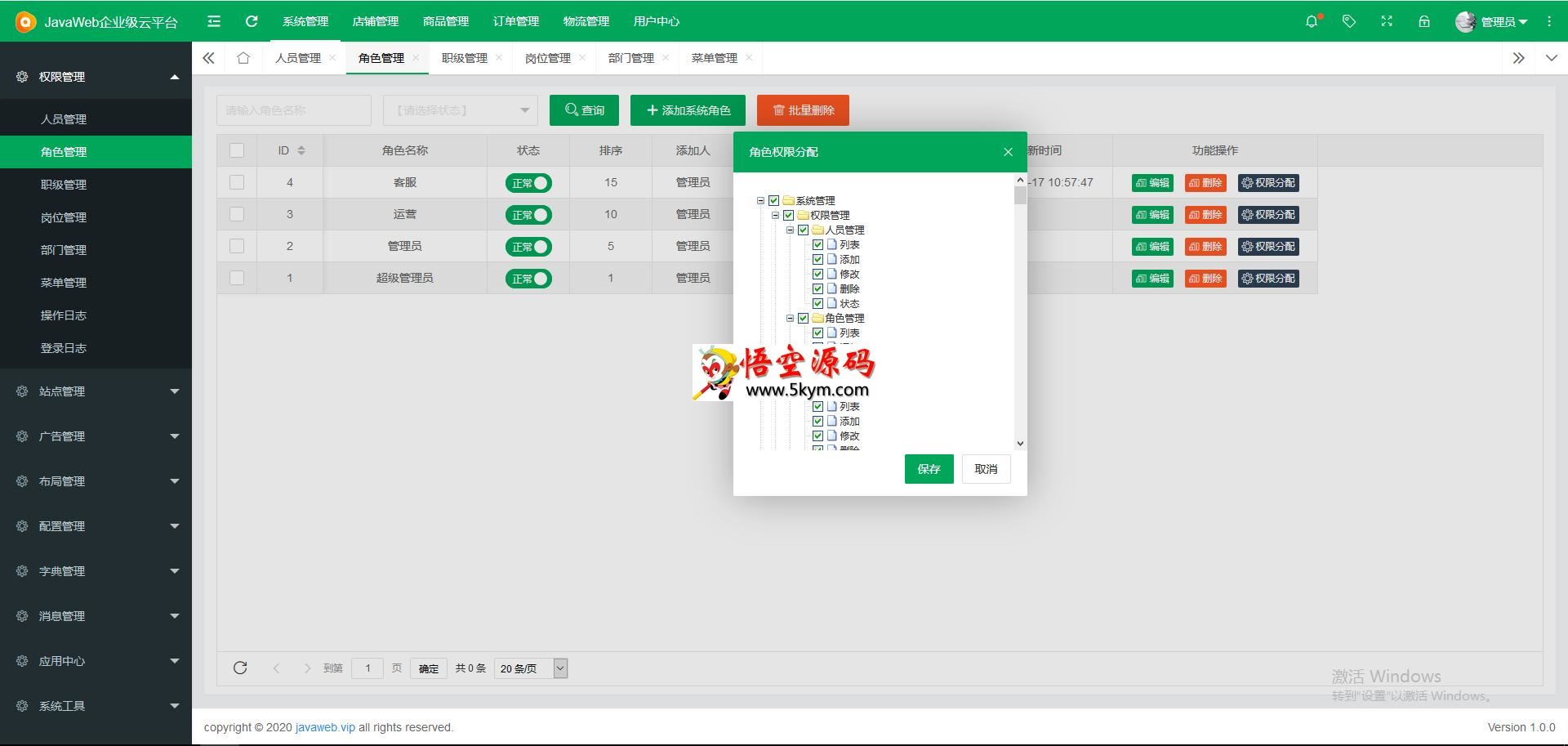
Task: Open 店铺管理 top menu
Action: click(x=376, y=21)
